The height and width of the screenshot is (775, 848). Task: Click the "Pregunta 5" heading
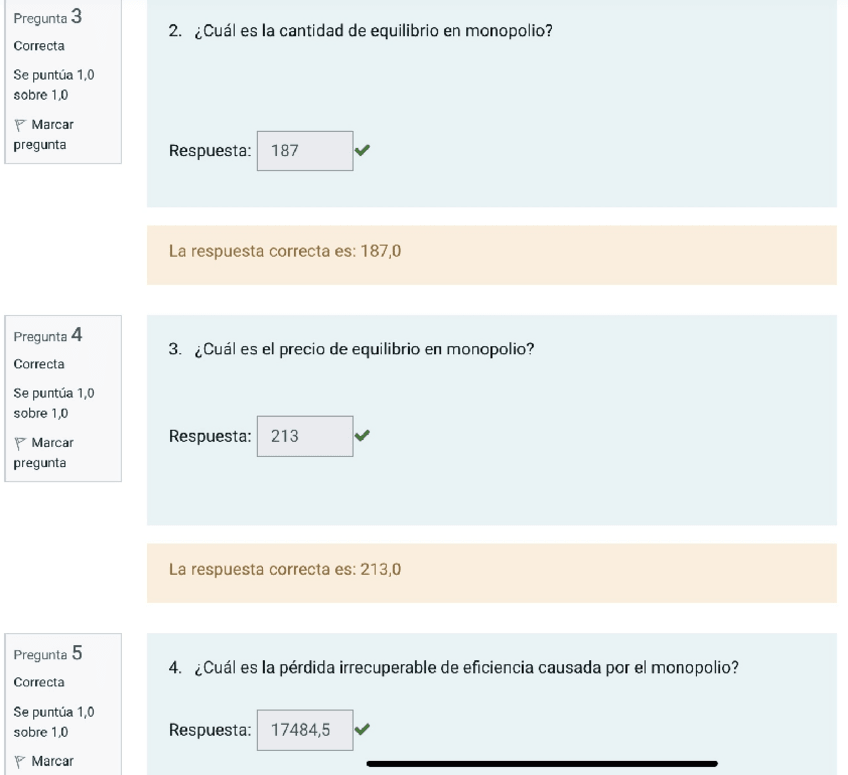click(47, 654)
